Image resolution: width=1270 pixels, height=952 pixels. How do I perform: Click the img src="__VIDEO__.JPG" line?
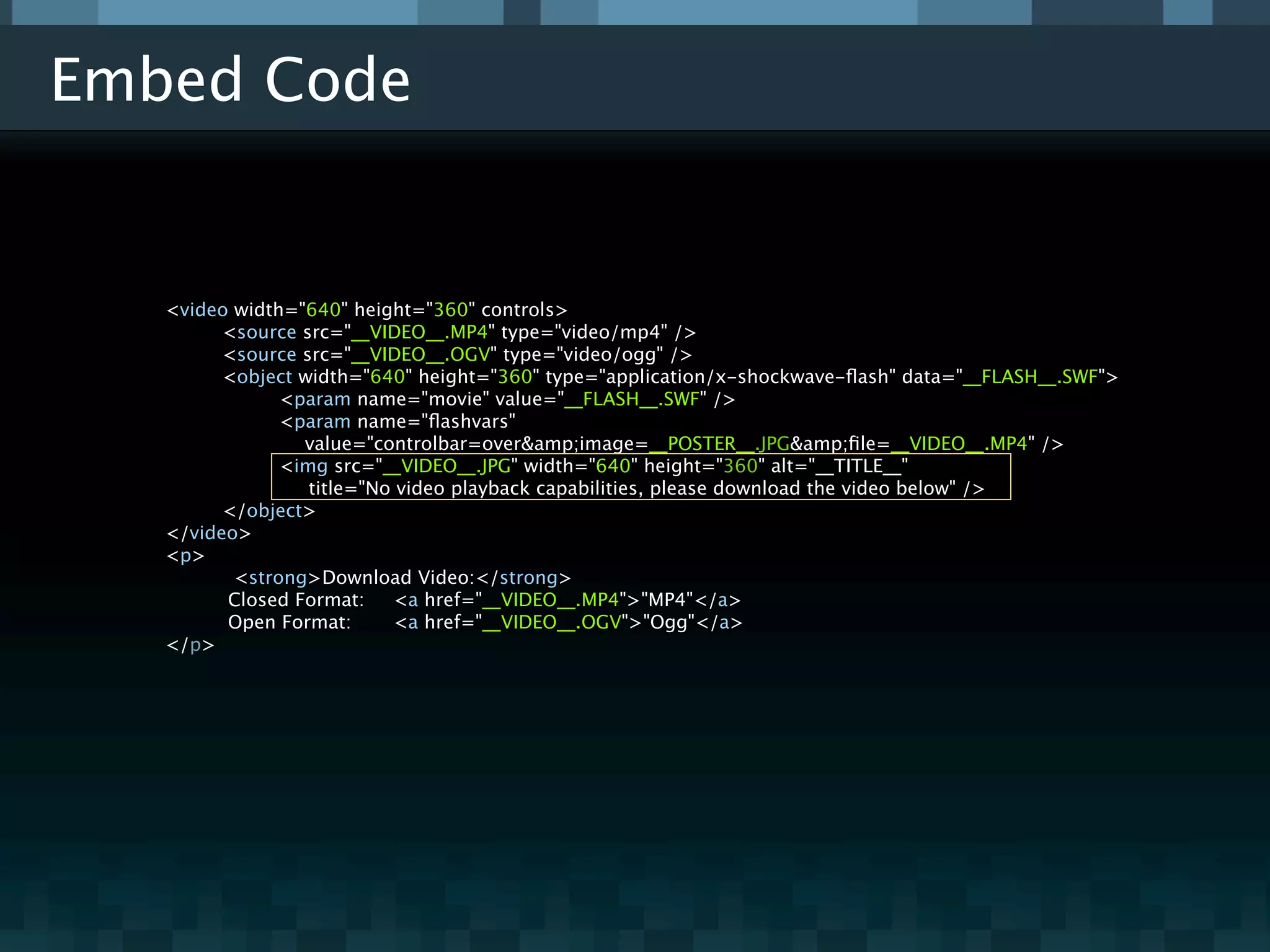point(595,466)
